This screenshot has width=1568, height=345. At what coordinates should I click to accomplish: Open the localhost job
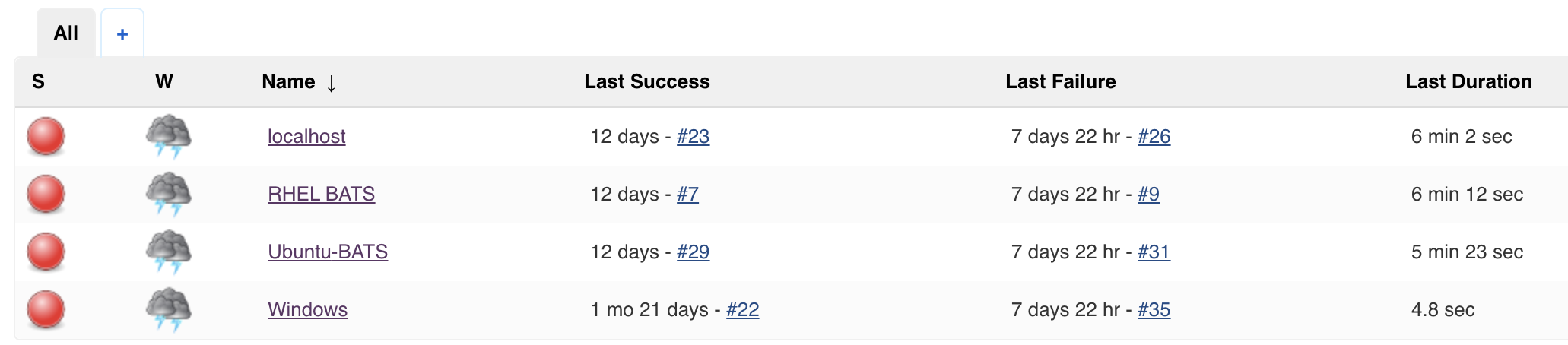(306, 136)
